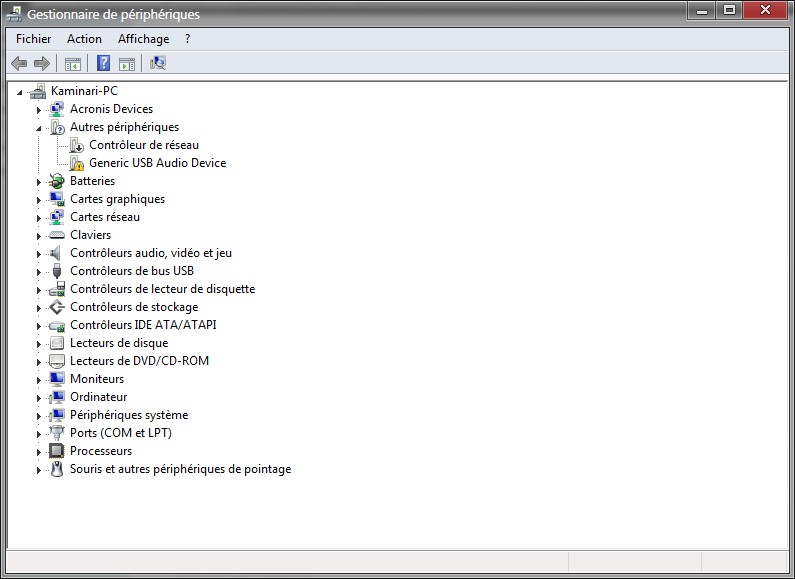Select the Kaminari-PC label
This screenshot has height=579, width=795.
(x=84, y=91)
